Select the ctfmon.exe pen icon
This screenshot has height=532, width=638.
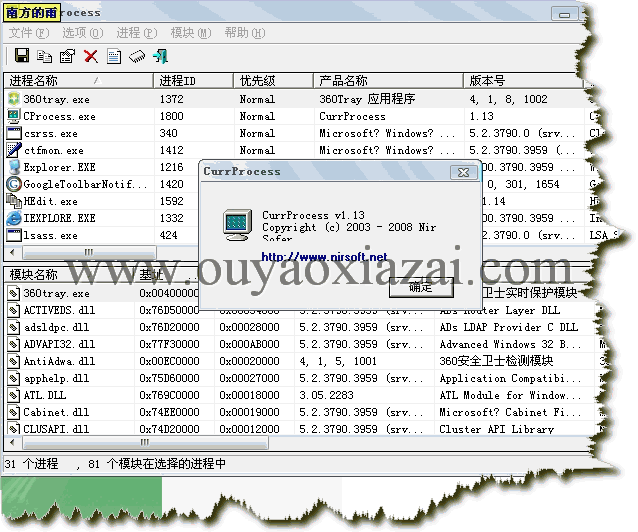14,150
